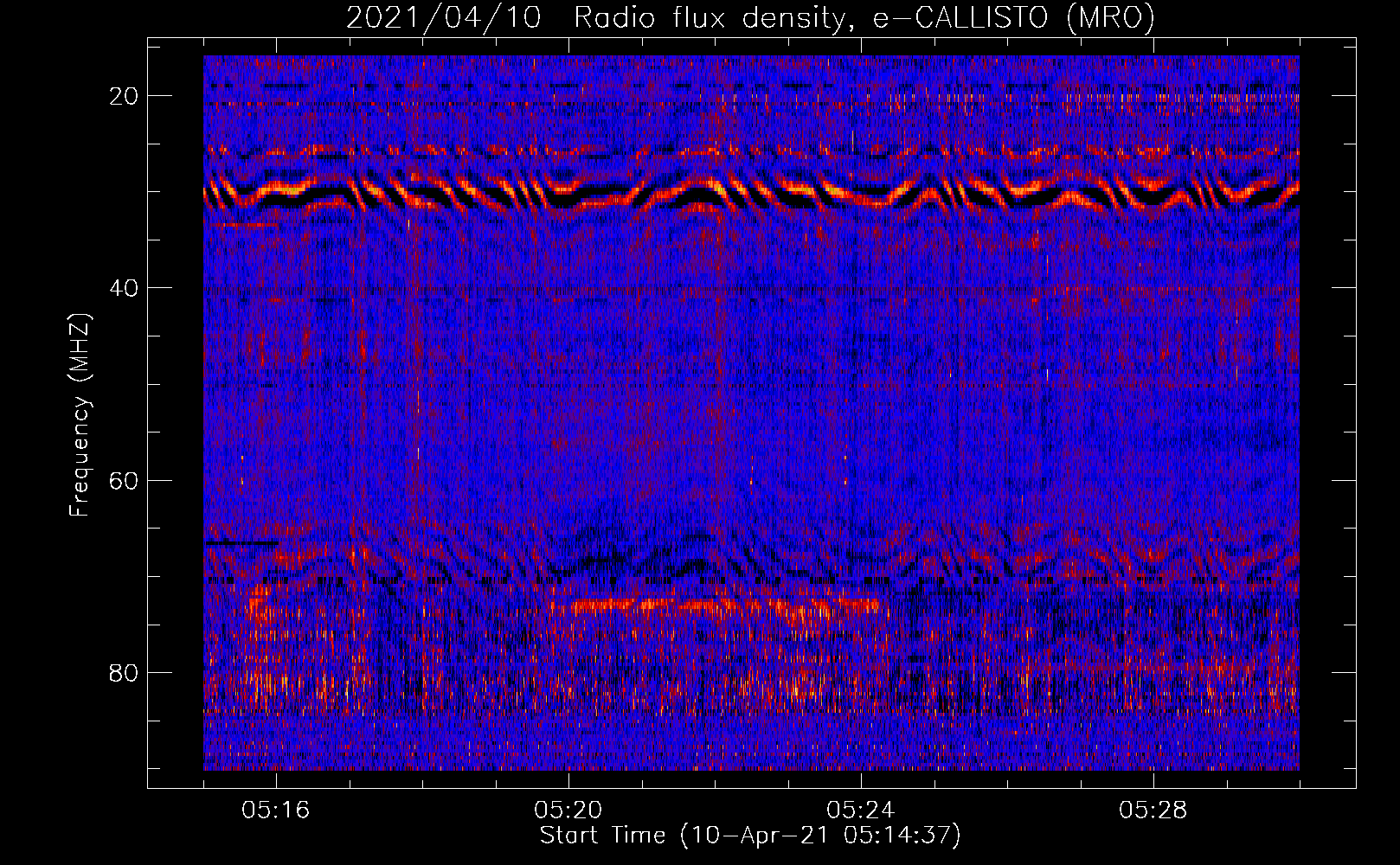This screenshot has height=865, width=1400.
Task: Click the '05:28' time tick label
Action: click(x=1153, y=811)
